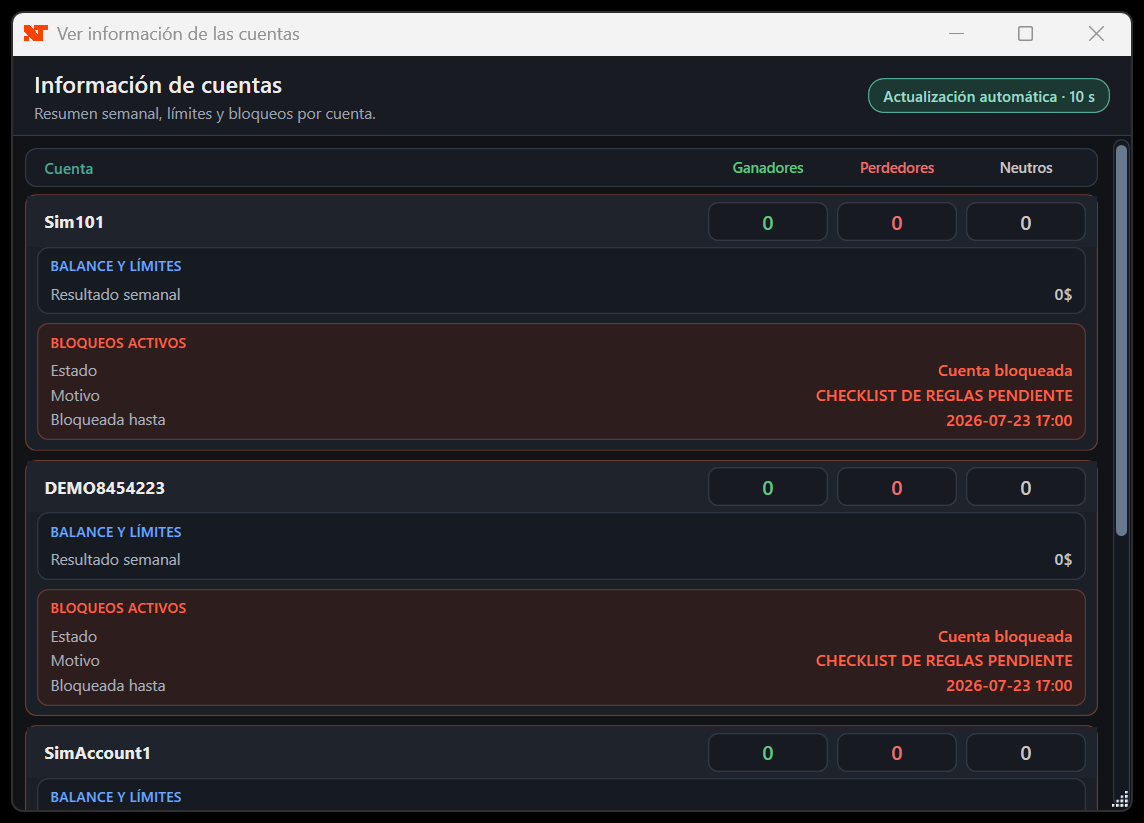This screenshot has width=1144, height=823.
Task: Click the DEMO8454223 Neutros count box
Action: [1026, 487]
